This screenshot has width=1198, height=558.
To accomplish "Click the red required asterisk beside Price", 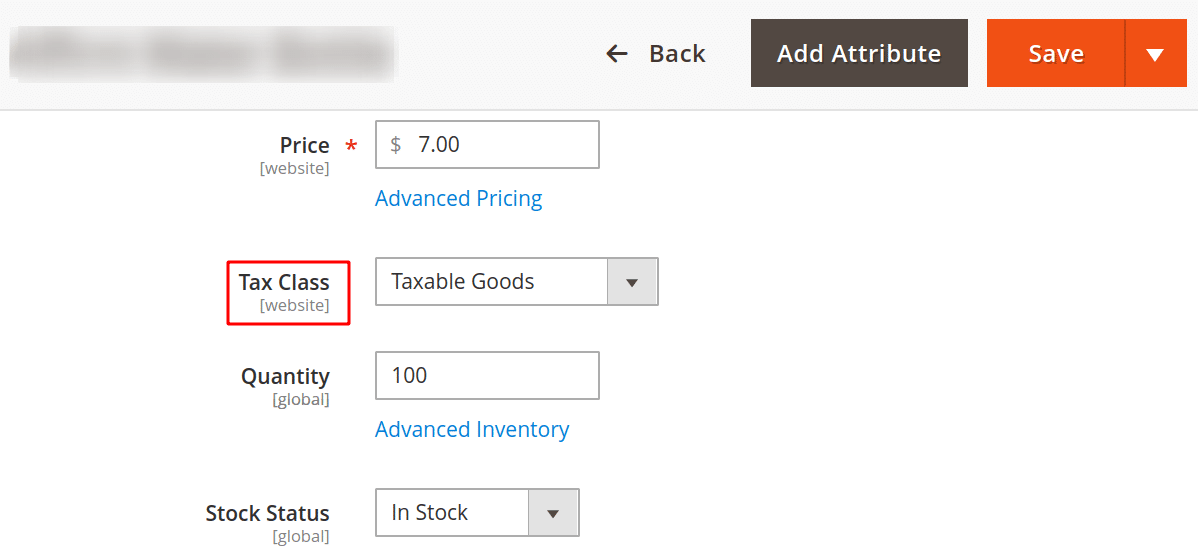I will (351, 147).
